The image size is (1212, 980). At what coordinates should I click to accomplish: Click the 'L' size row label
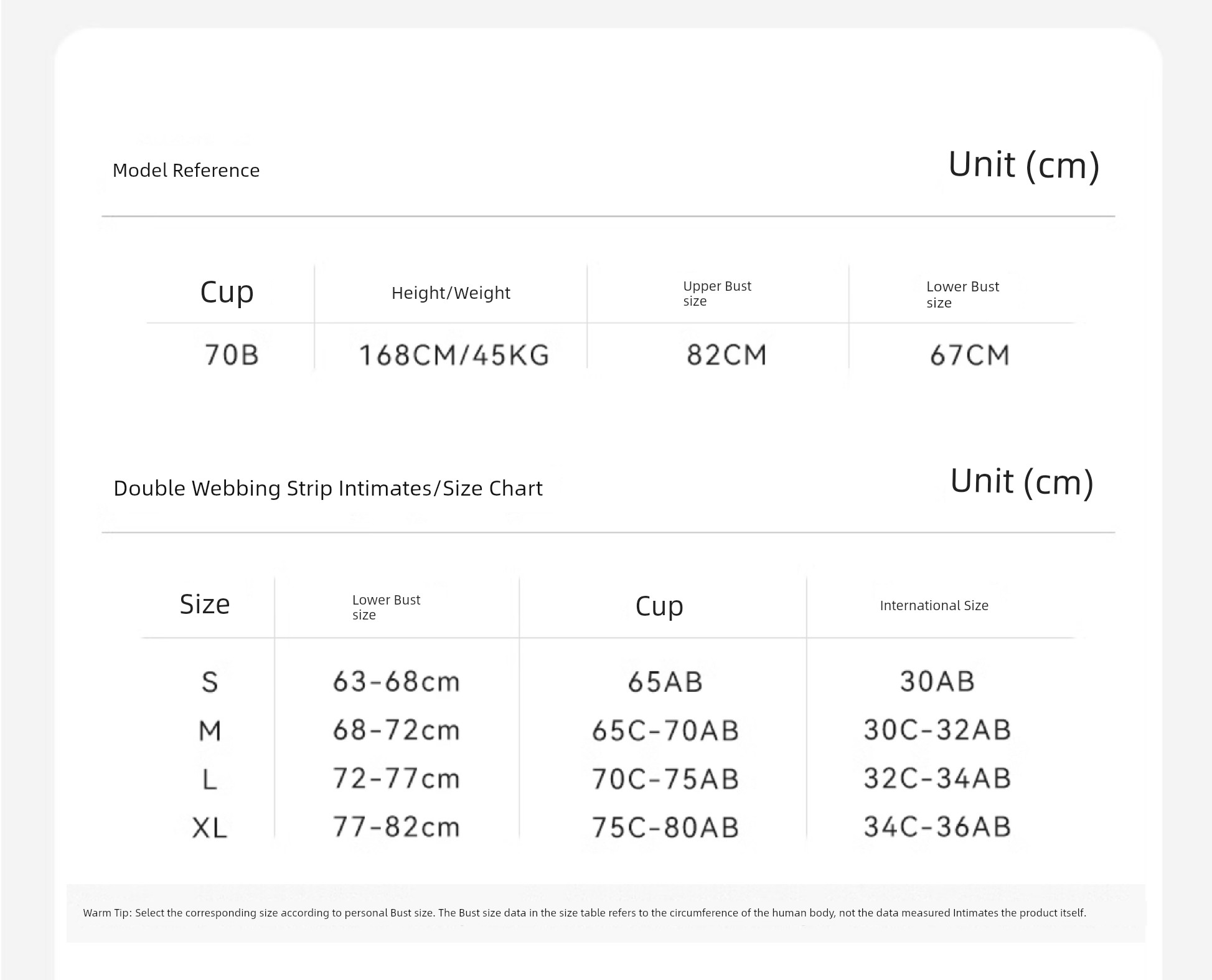click(210, 779)
